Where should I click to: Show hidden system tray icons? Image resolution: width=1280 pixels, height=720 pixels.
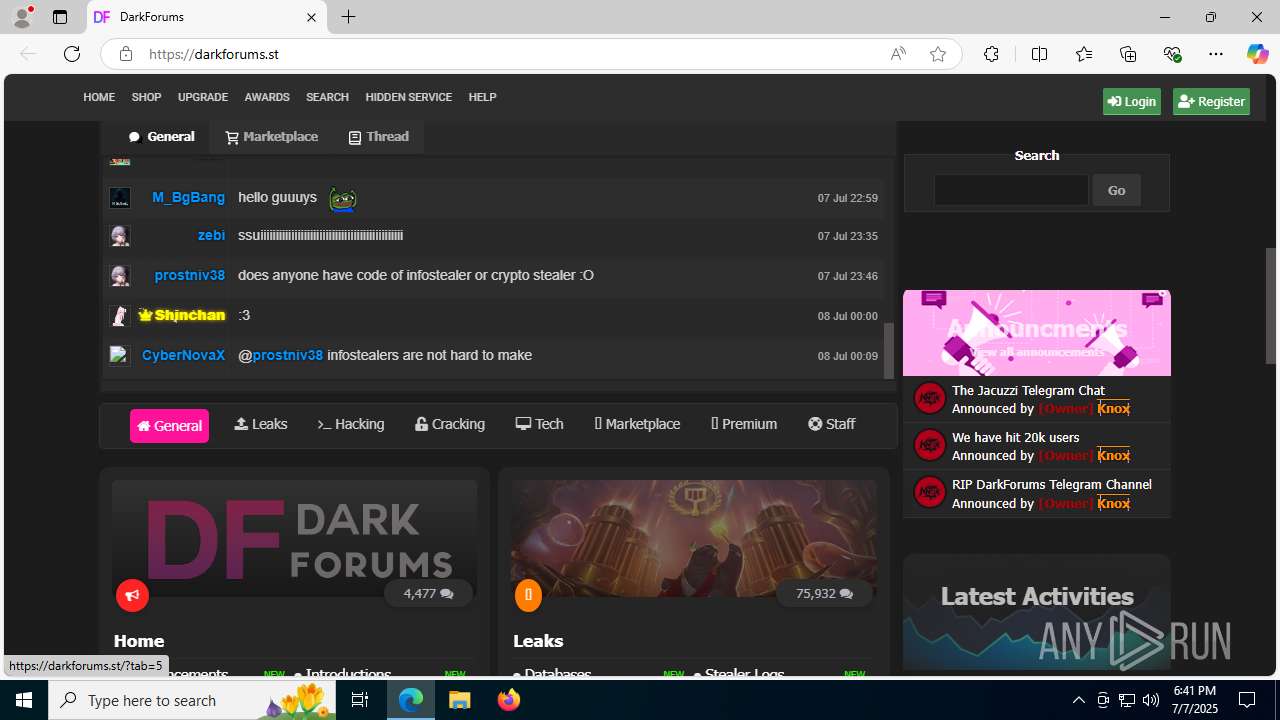coord(1078,700)
